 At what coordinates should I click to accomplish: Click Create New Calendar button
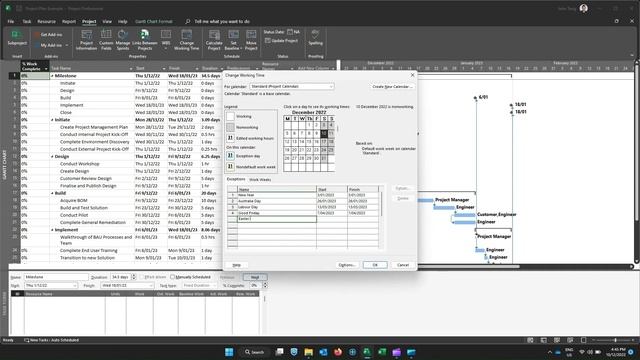click(x=392, y=87)
